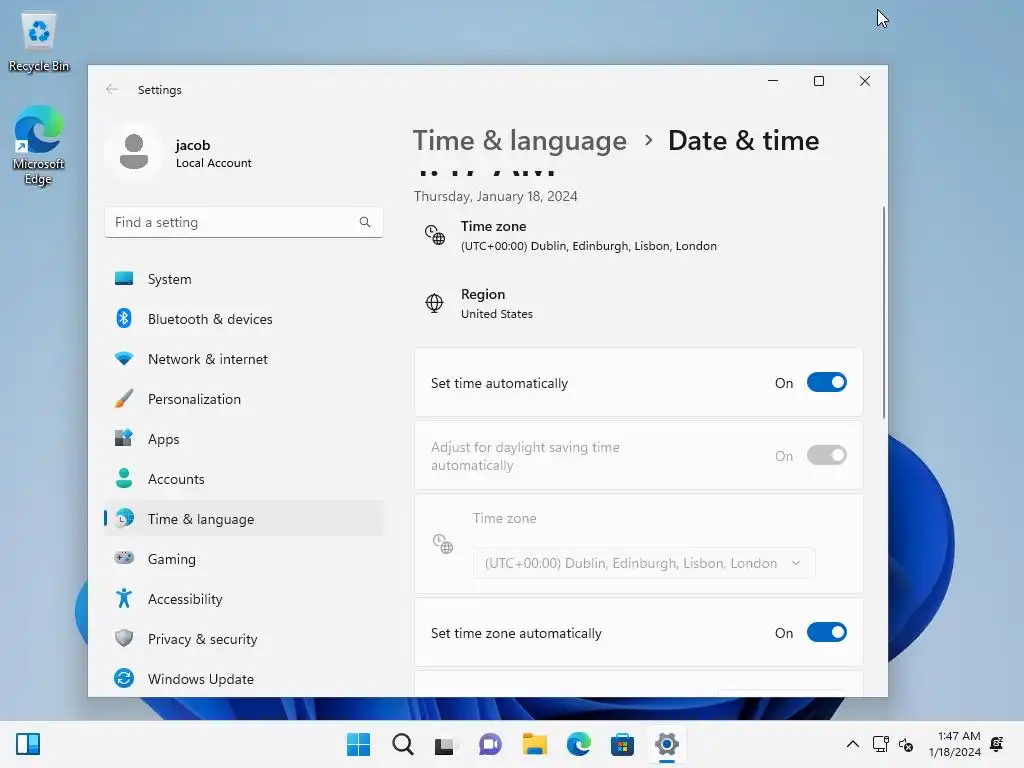The width and height of the screenshot is (1024, 768).
Task: Click the Time & language clock-globe icon
Action: (x=123, y=519)
